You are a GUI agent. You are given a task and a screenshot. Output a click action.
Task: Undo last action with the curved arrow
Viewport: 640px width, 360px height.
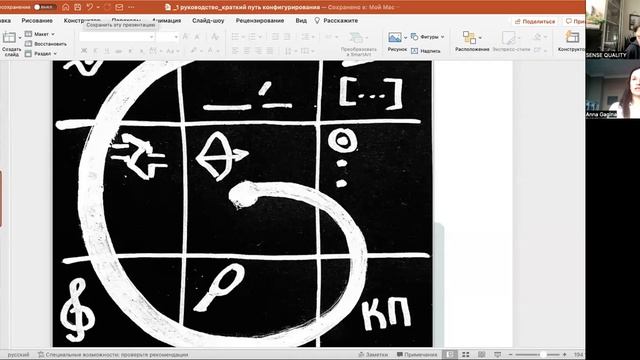click(x=90, y=7)
